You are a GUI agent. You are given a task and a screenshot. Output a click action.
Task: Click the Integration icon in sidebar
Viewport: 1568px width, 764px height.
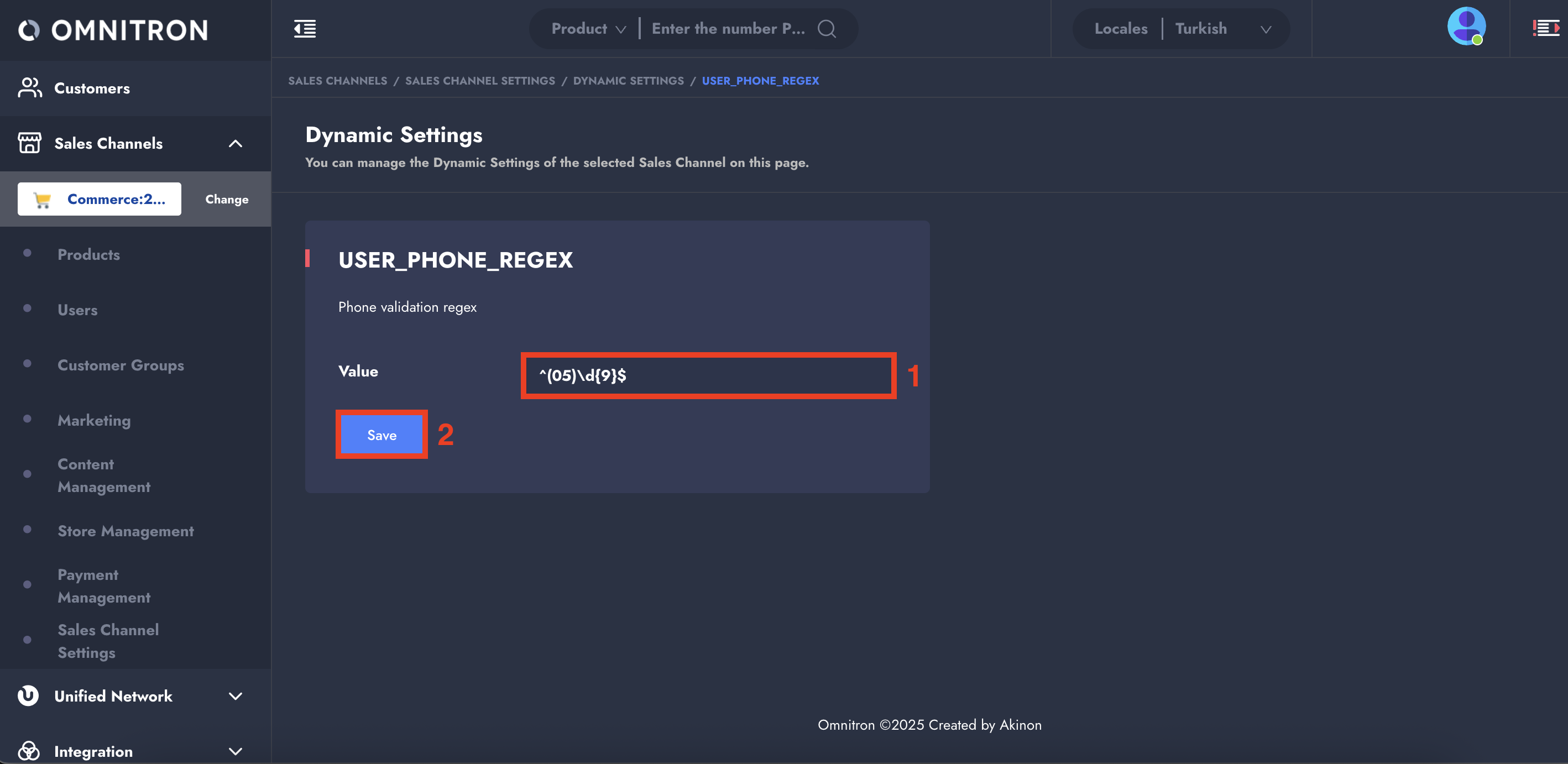pyautogui.click(x=29, y=751)
